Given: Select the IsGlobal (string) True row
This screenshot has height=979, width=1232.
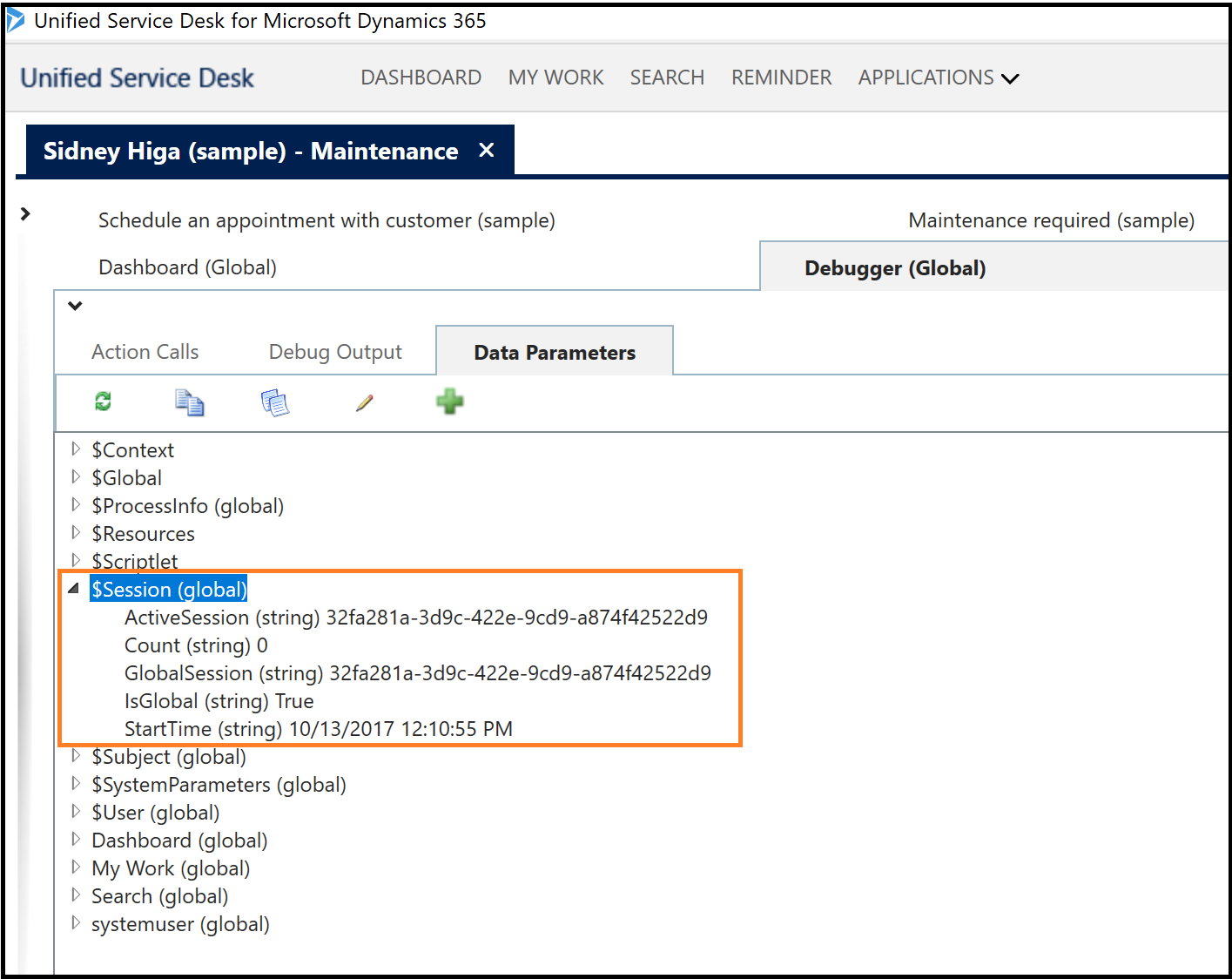Looking at the screenshot, I should tap(219, 701).
